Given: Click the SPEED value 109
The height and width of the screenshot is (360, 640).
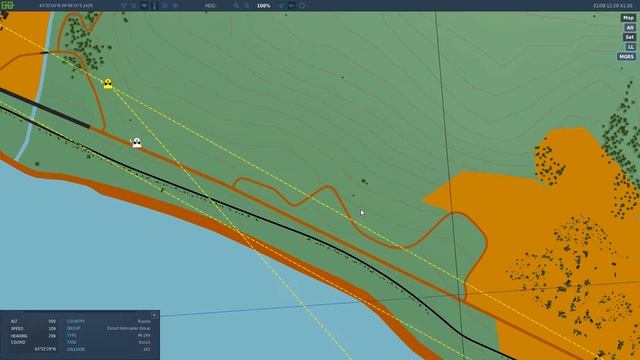Looking at the screenshot, I should click(x=52, y=329).
